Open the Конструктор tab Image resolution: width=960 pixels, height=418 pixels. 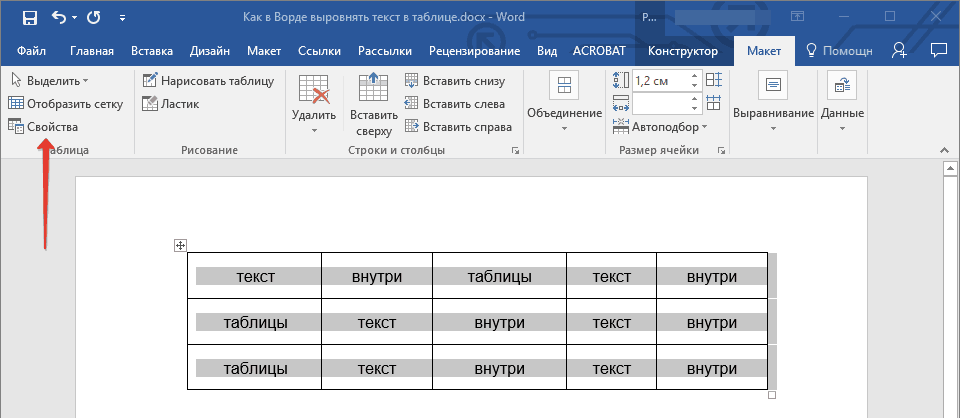pos(682,51)
